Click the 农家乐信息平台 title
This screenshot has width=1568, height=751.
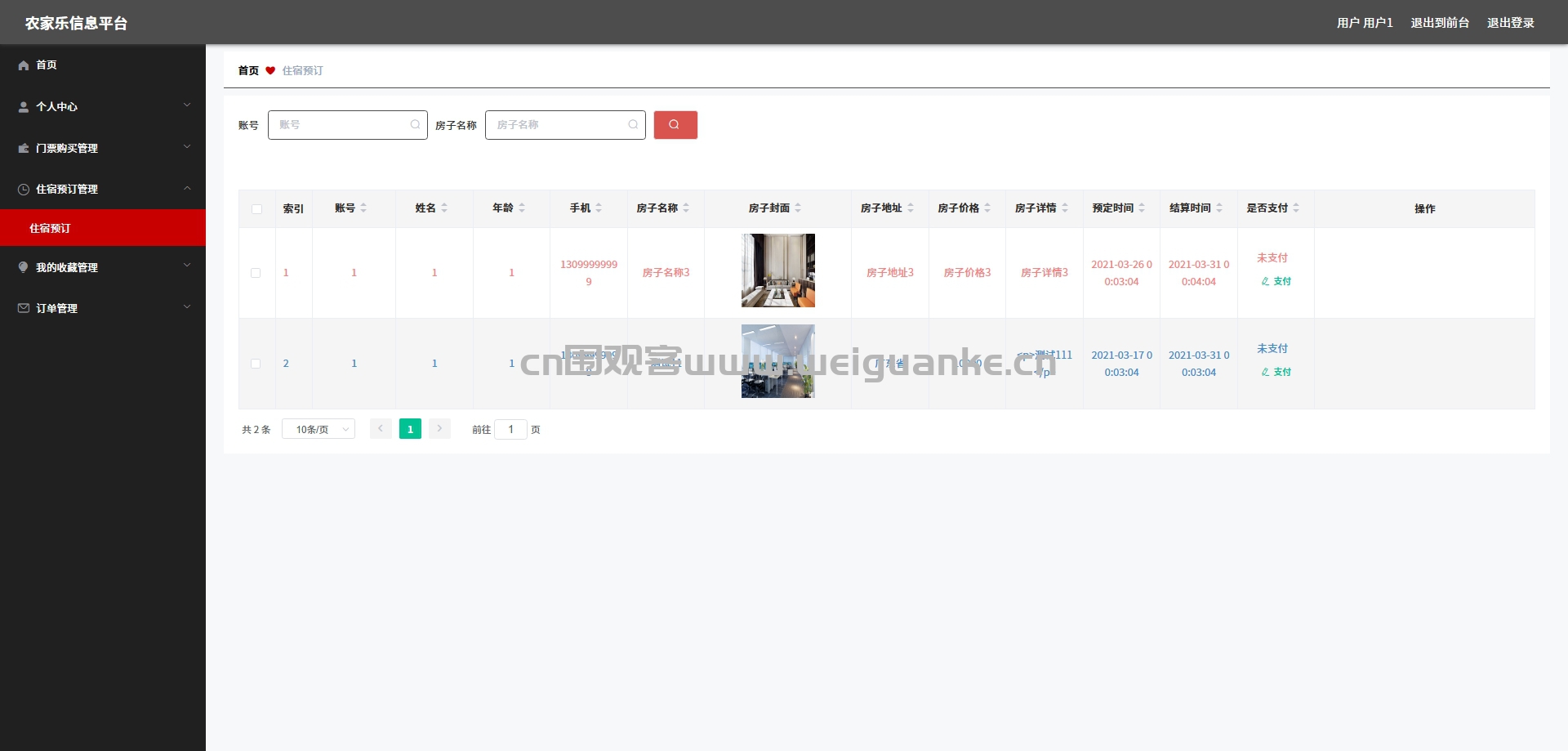[76, 23]
